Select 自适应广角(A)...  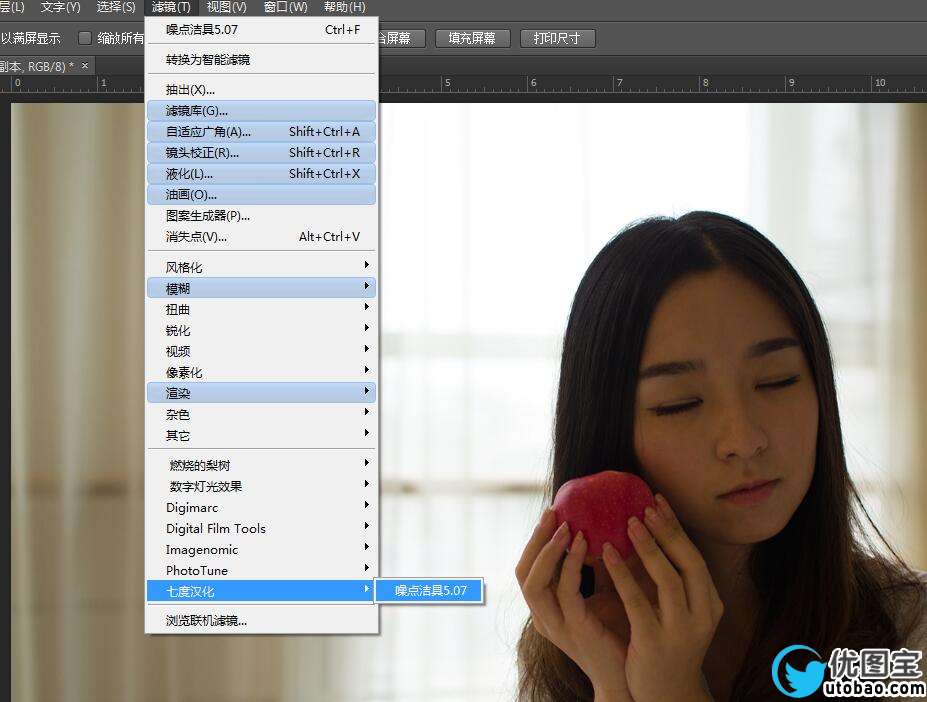(261, 132)
